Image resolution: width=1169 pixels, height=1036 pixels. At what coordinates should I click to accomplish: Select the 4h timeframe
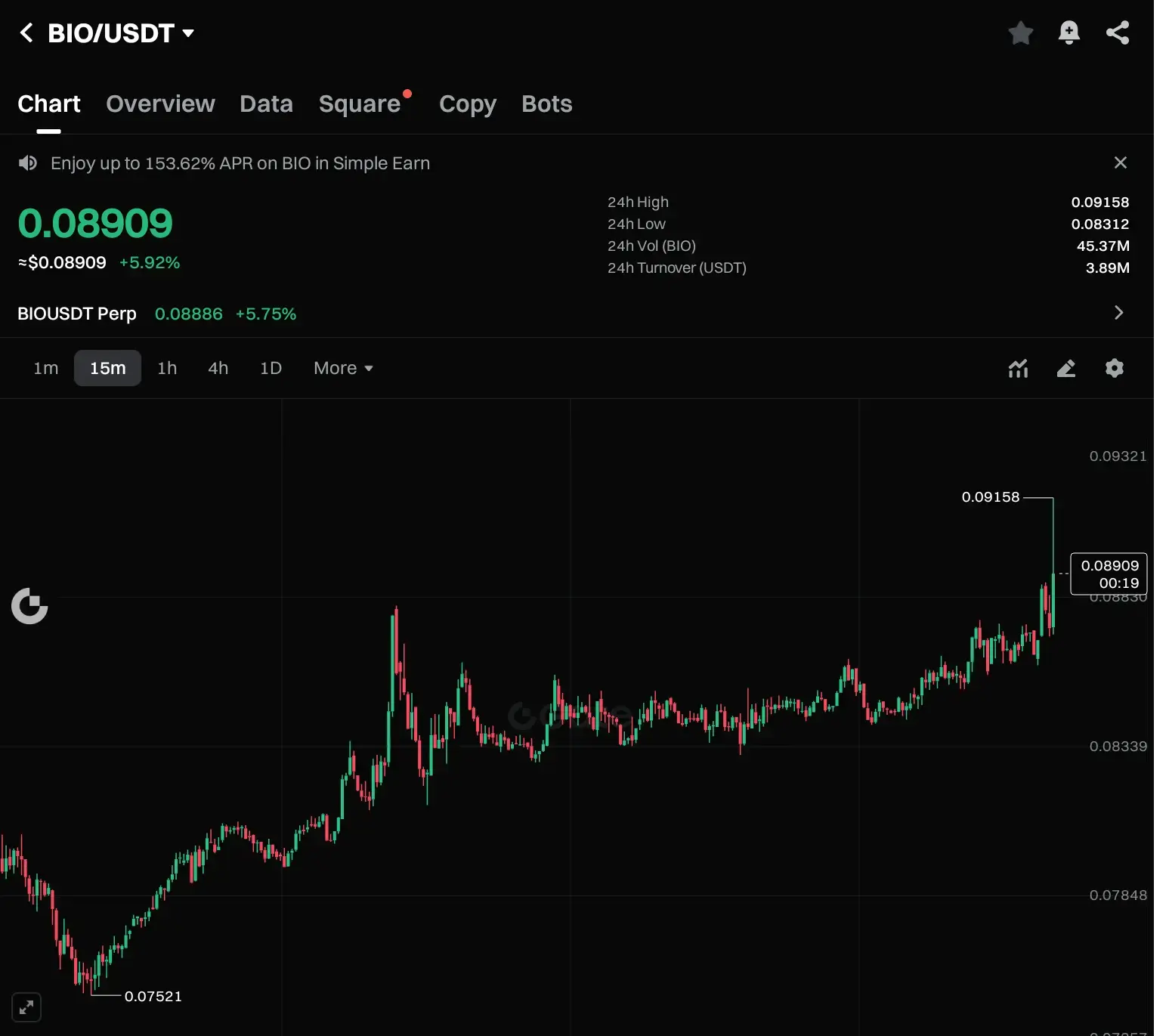(218, 368)
